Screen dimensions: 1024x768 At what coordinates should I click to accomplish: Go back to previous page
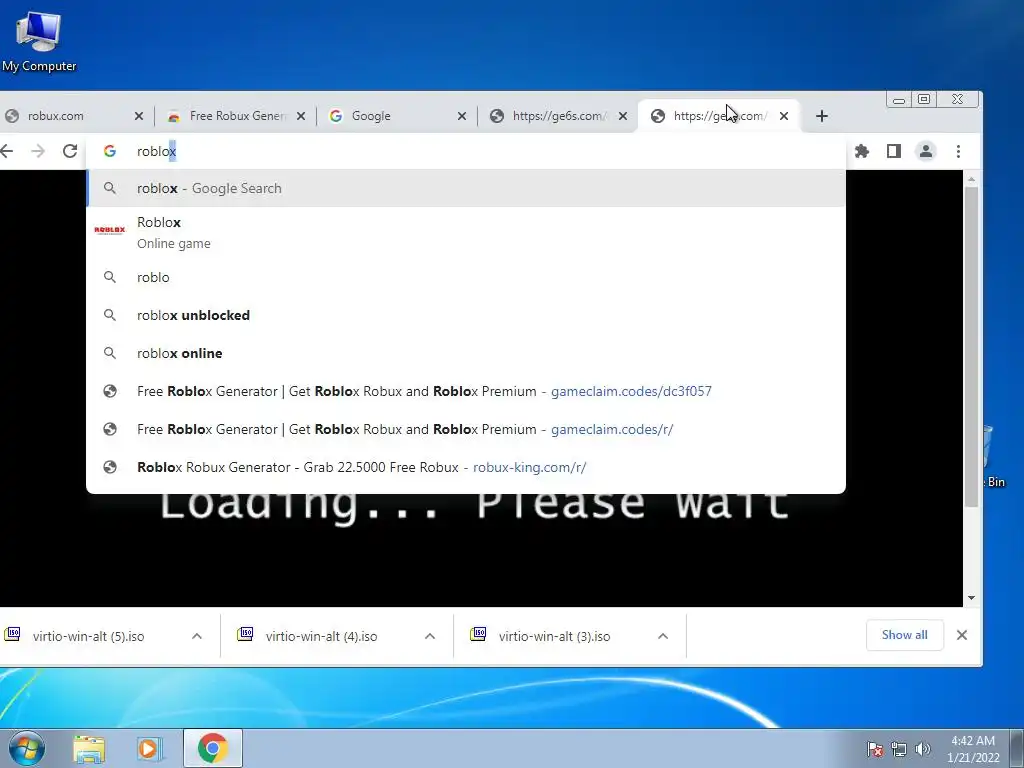tap(7, 151)
